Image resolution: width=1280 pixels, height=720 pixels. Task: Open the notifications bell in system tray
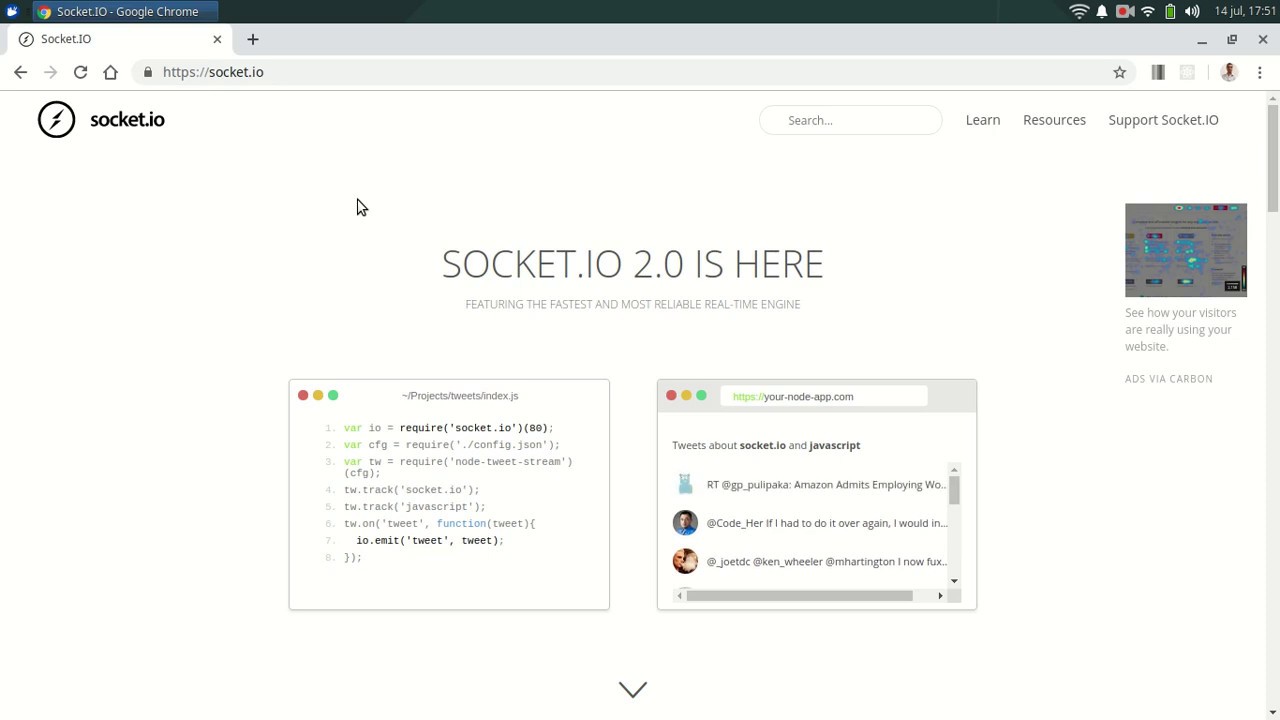pyautogui.click(x=1102, y=11)
